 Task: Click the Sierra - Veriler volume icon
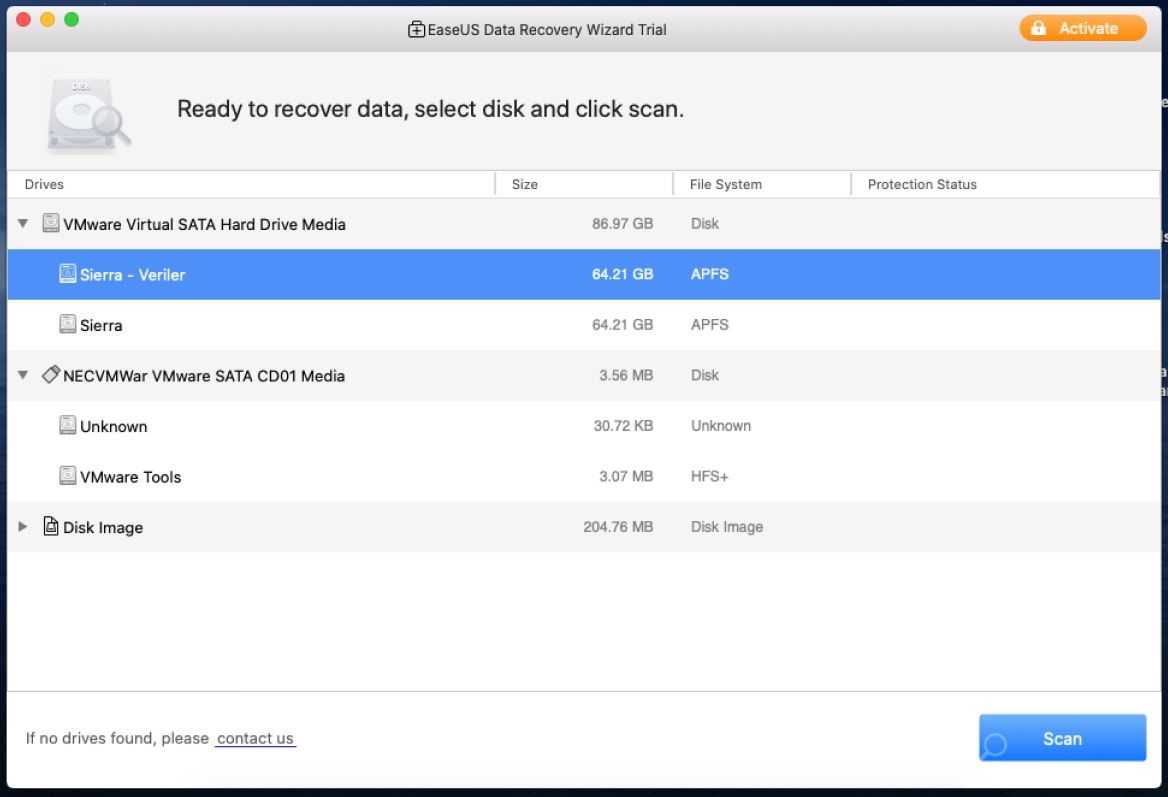(68, 274)
